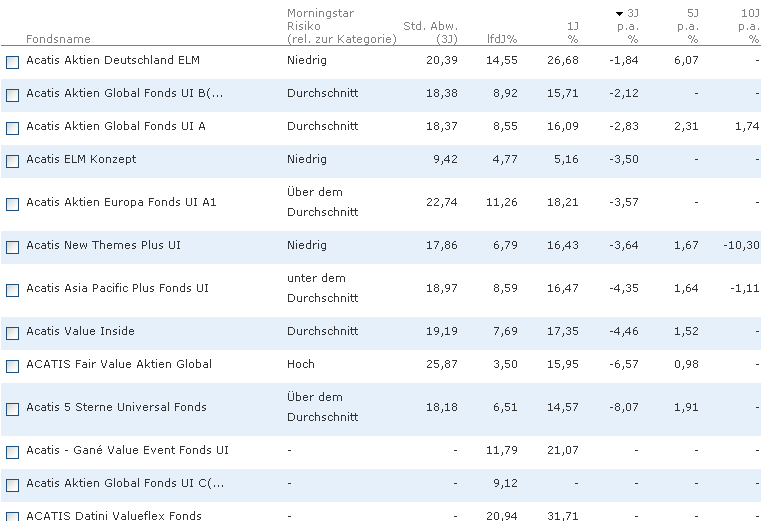Screen dimensions: 768x521
Task: Check the Acatis Aktien Global Fonds UI A box
Action: click(12, 128)
